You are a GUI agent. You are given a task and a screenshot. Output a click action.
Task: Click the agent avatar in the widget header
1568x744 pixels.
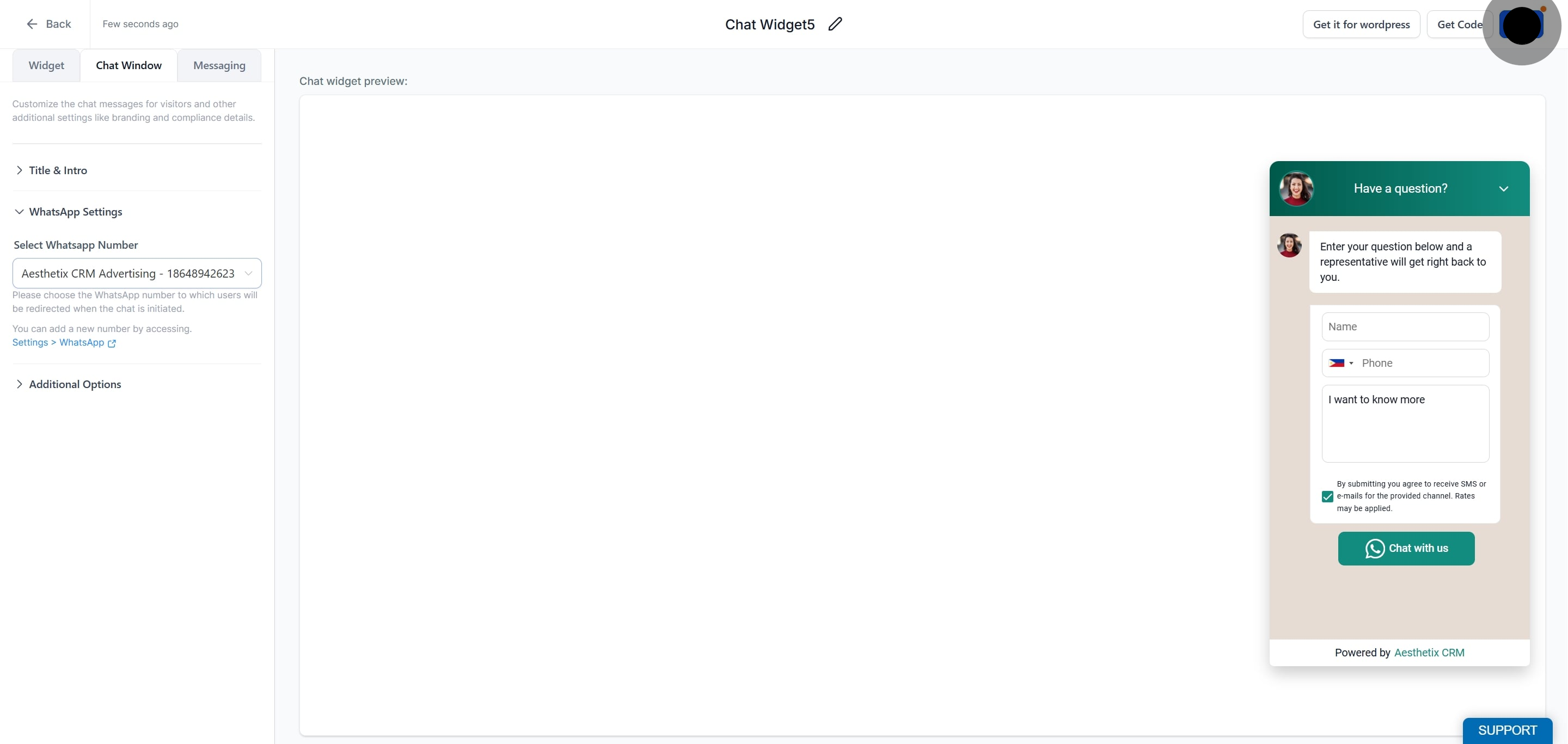tap(1296, 189)
